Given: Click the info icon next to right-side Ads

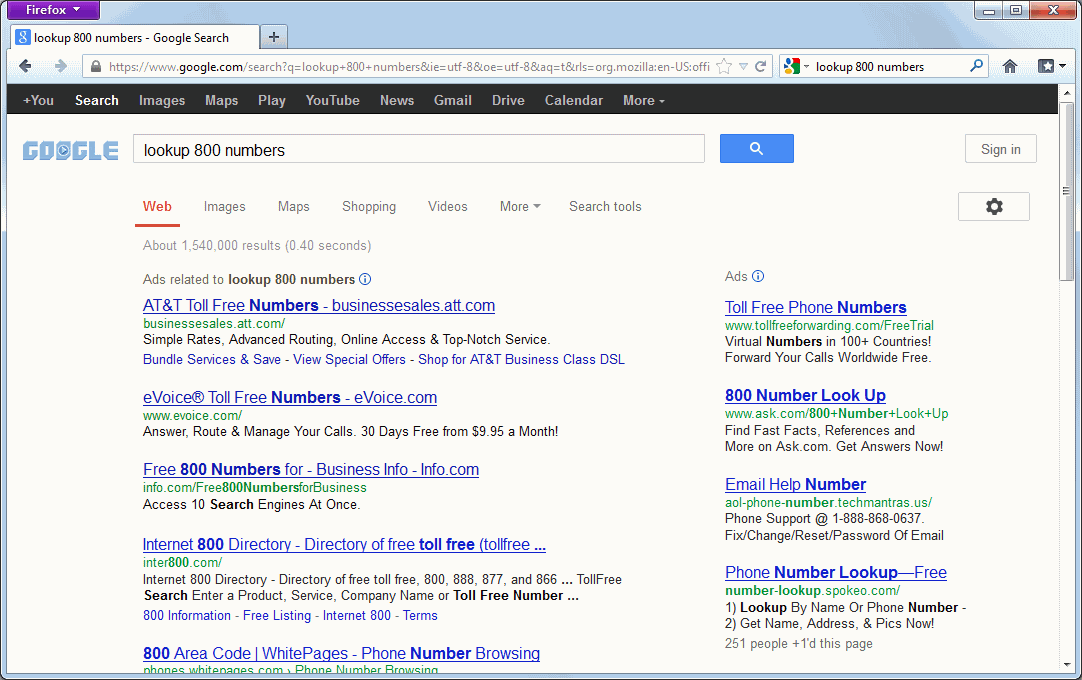Looking at the screenshot, I should tap(758, 276).
